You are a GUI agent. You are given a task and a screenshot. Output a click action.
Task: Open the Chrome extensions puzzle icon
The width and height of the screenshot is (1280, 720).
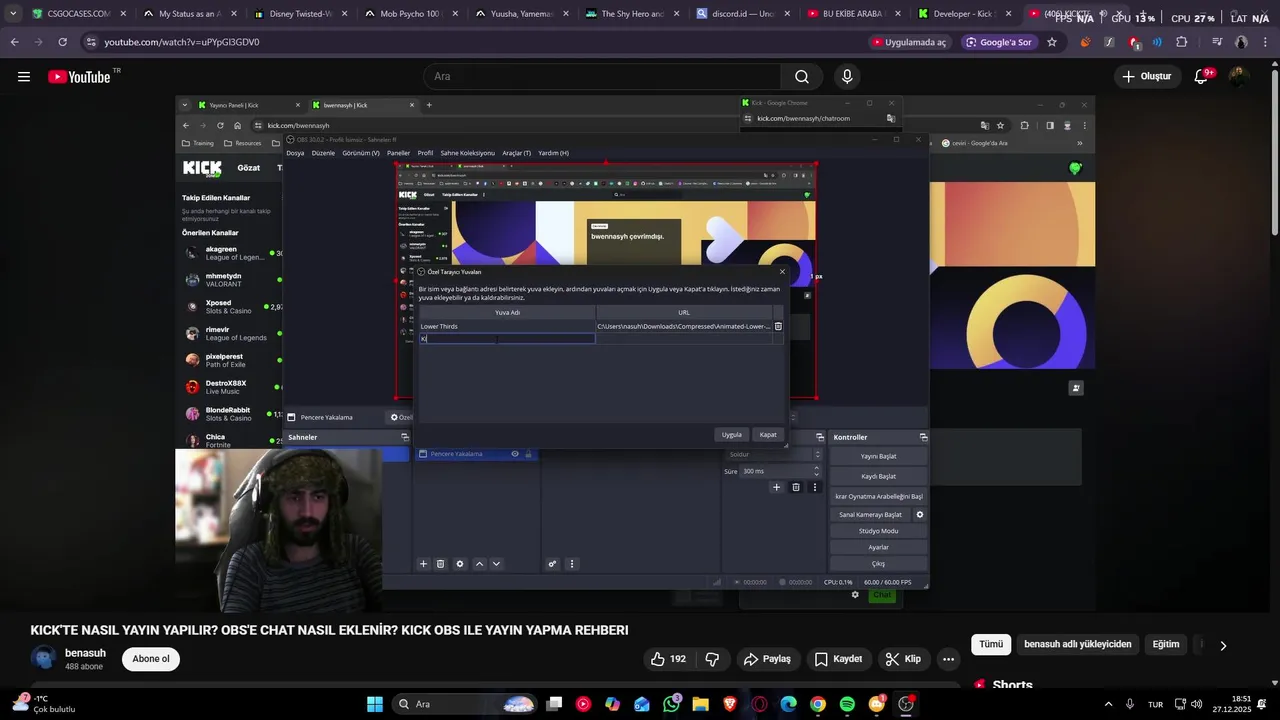[x=1182, y=42]
